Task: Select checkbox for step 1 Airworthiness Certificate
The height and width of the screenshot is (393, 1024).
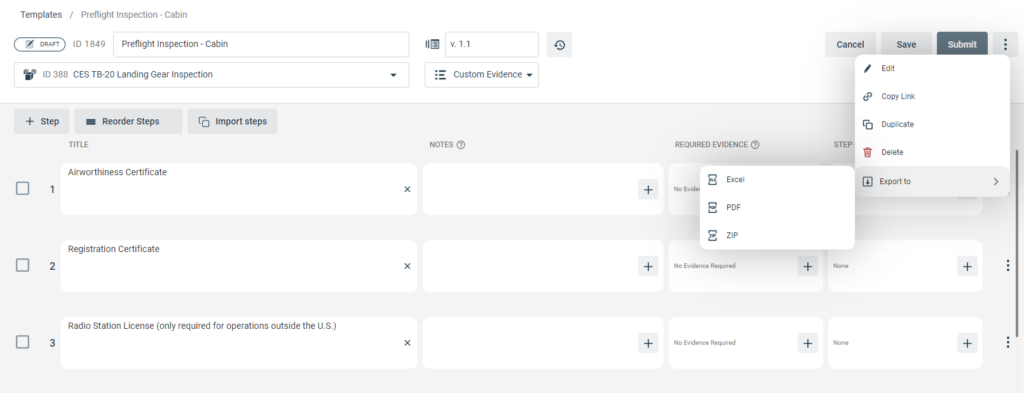Action: (22, 189)
